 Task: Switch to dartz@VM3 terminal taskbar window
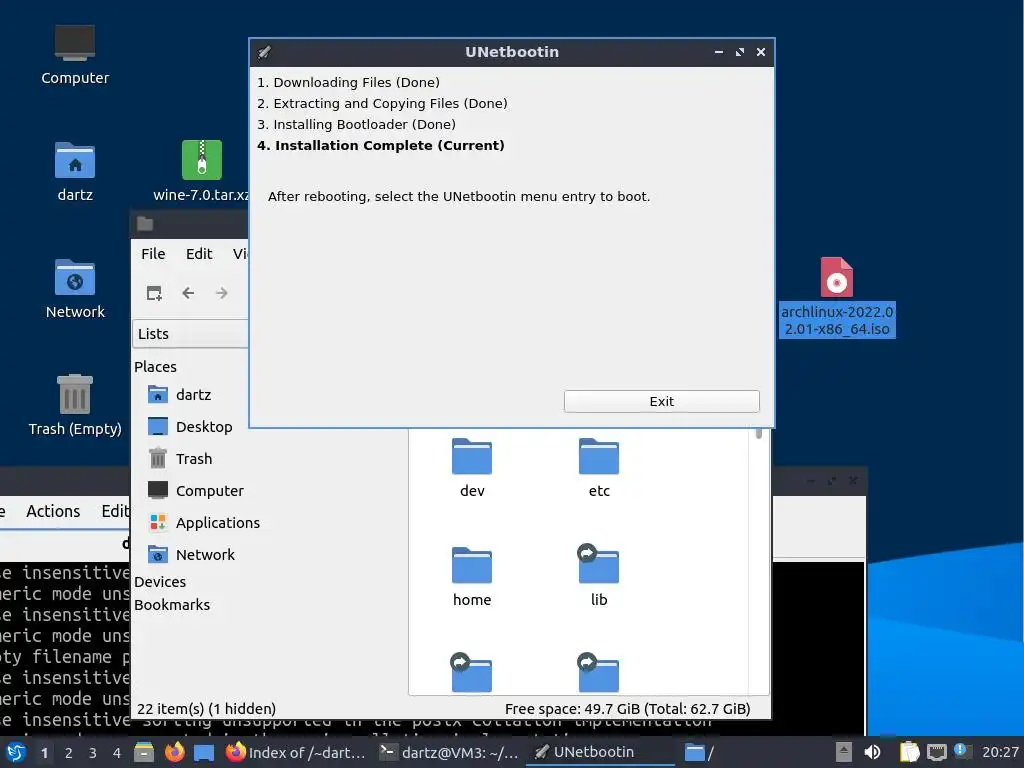[449, 752]
